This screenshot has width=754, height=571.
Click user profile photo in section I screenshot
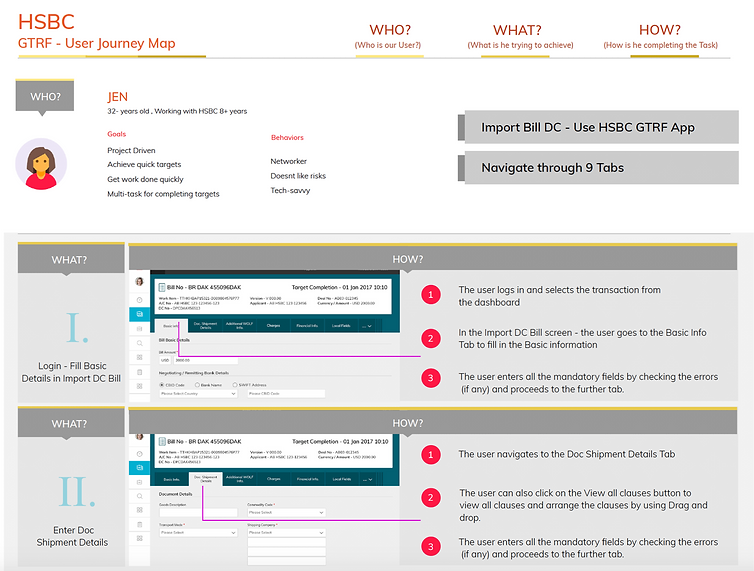(139, 282)
